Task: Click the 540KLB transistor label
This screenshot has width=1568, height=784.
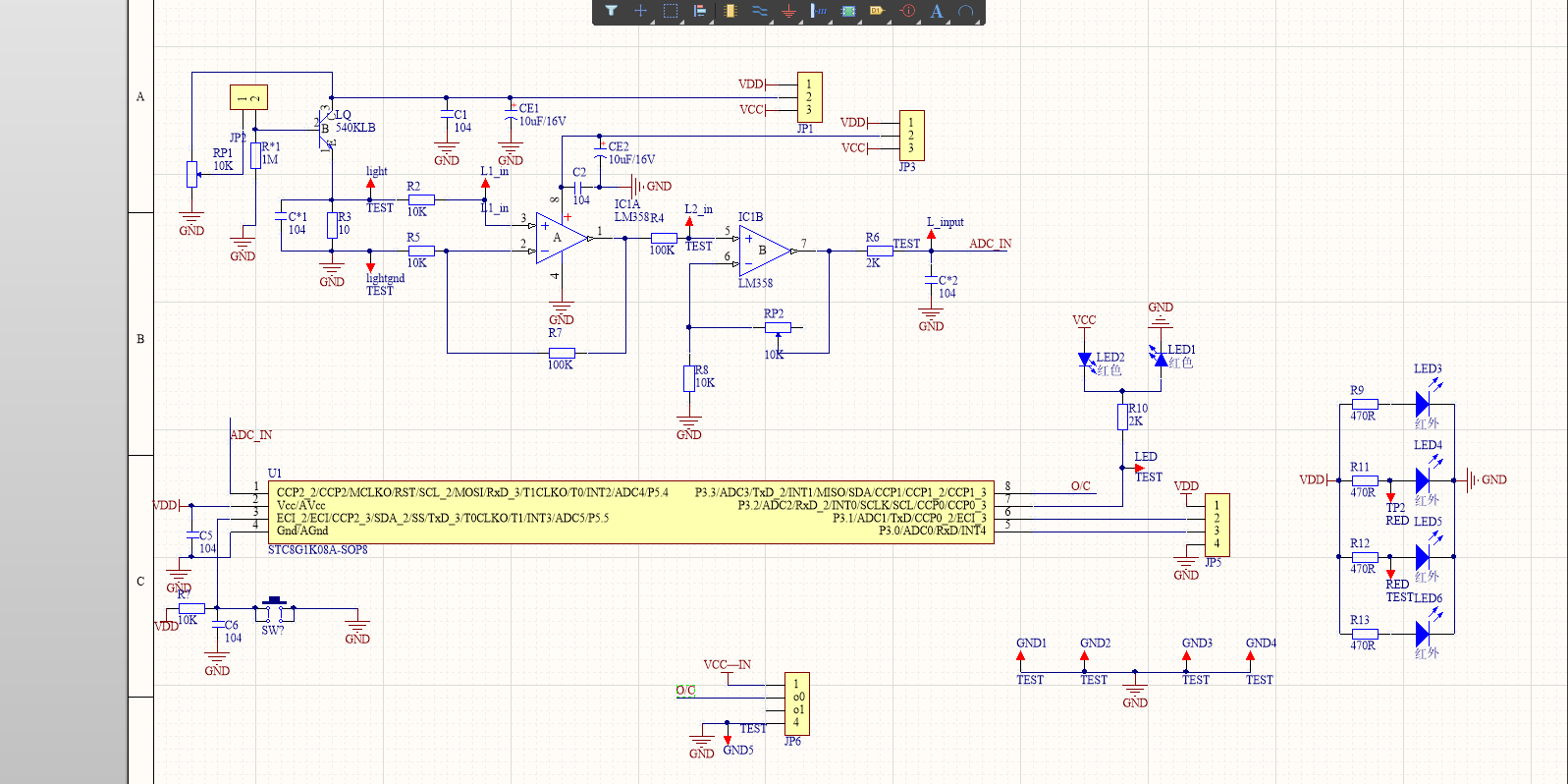Action: [355, 128]
